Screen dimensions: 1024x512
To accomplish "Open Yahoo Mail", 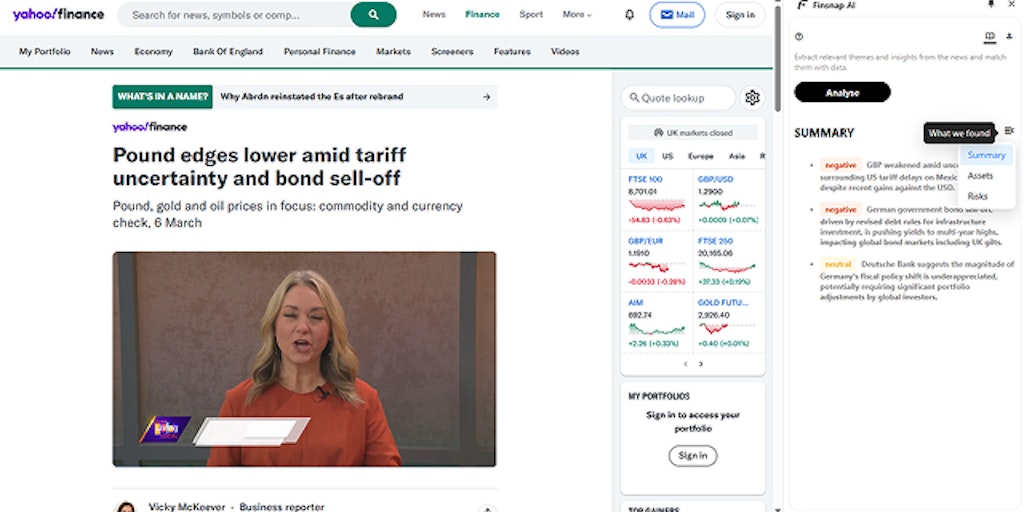I will point(677,14).
